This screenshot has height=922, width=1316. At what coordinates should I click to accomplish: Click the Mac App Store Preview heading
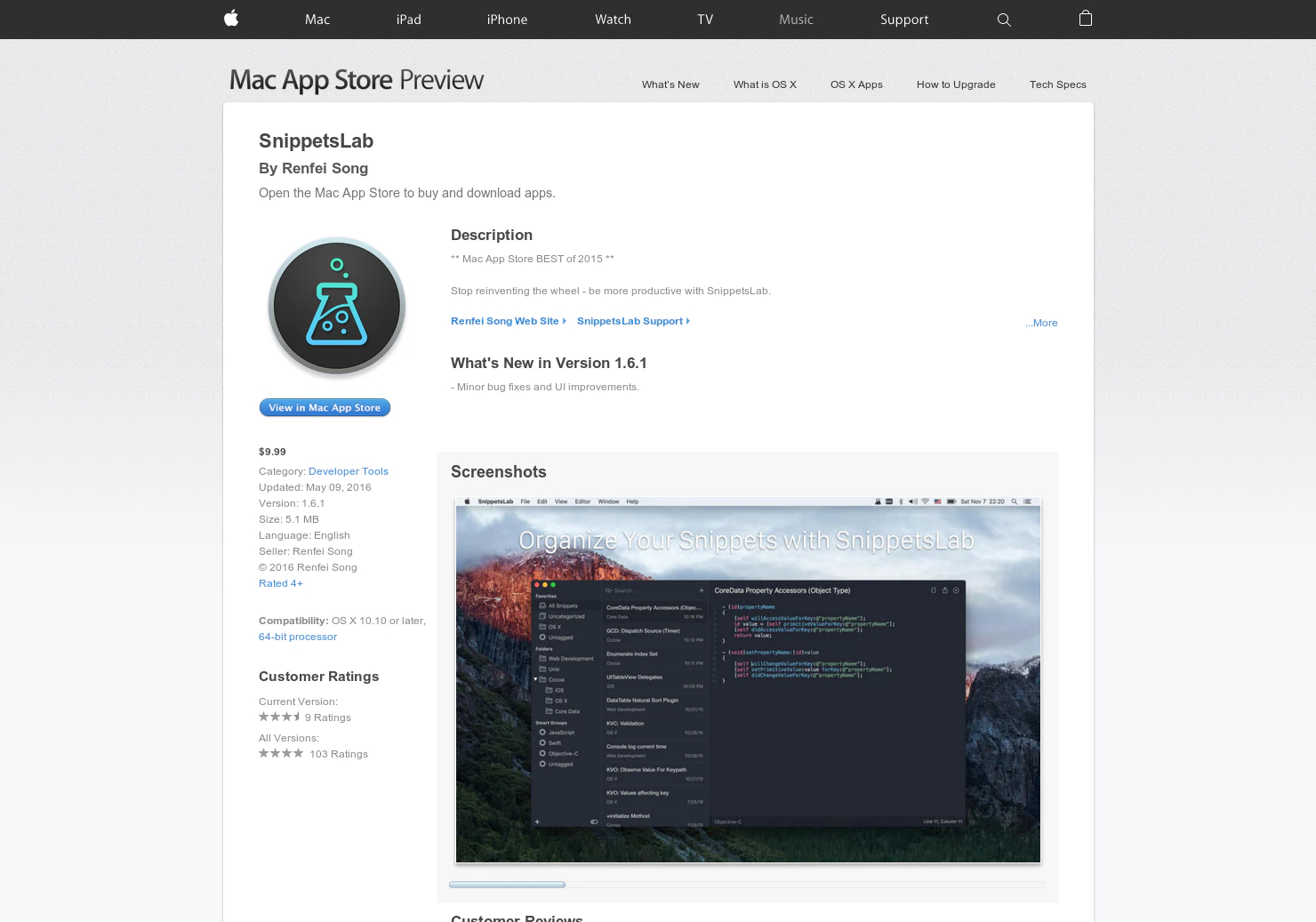(x=357, y=80)
